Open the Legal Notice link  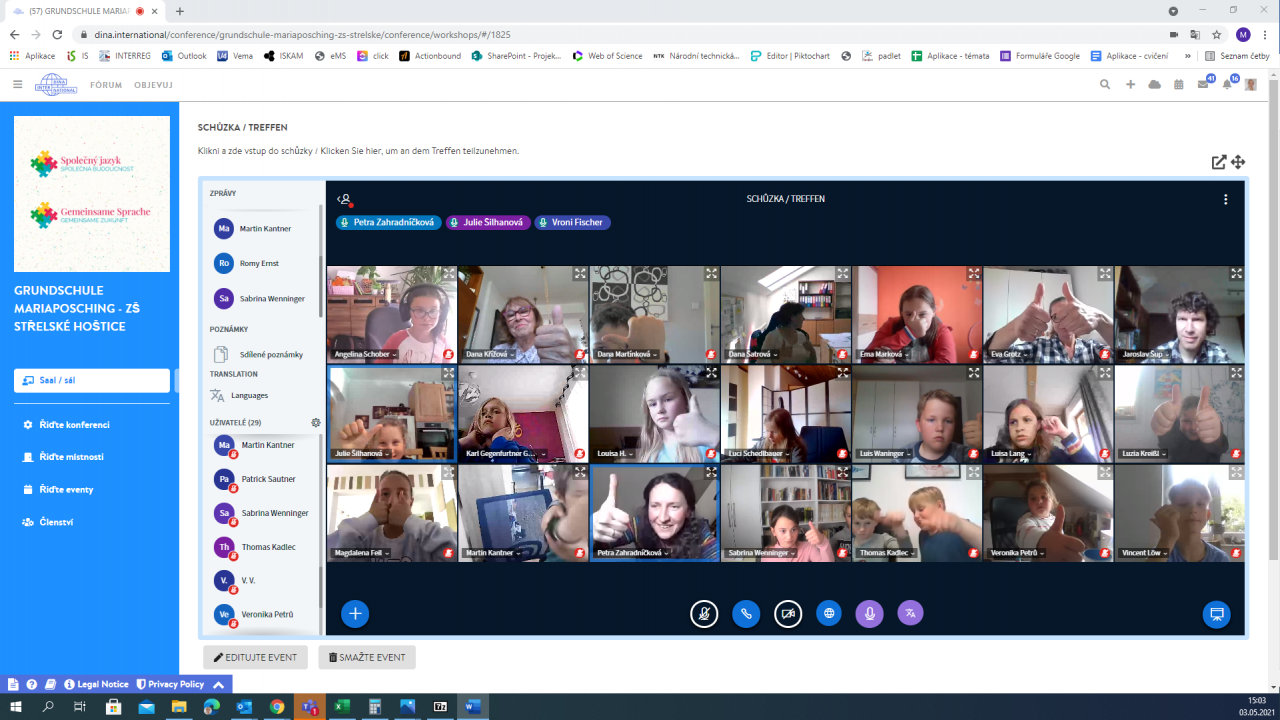point(96,684)
